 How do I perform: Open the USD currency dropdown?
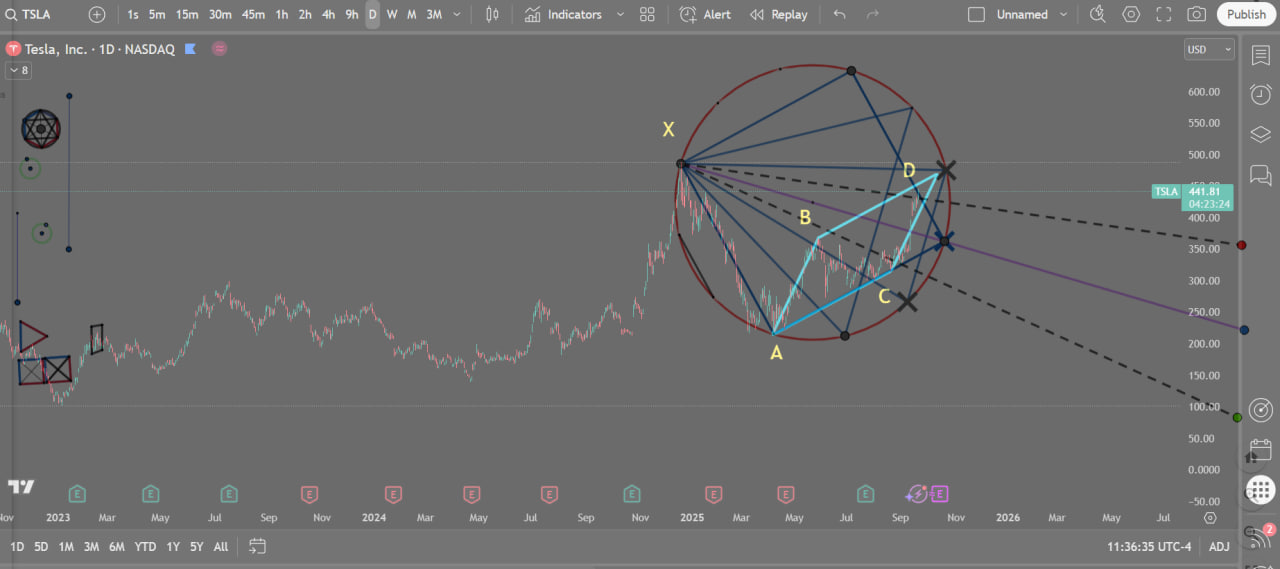pos(1208,49)
